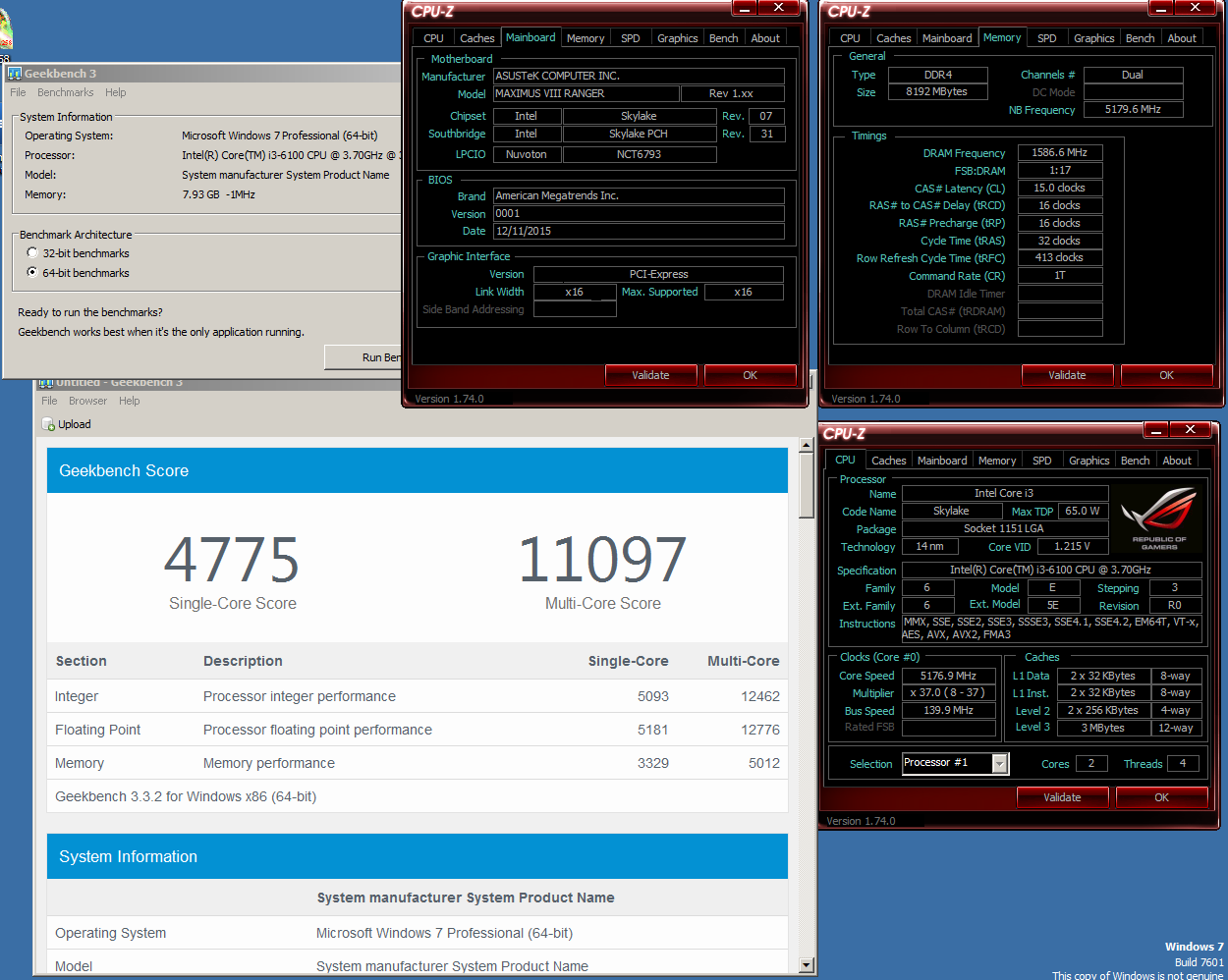
Task: Open File menu in Geekbench 3 window
Action: click(18, 92)
